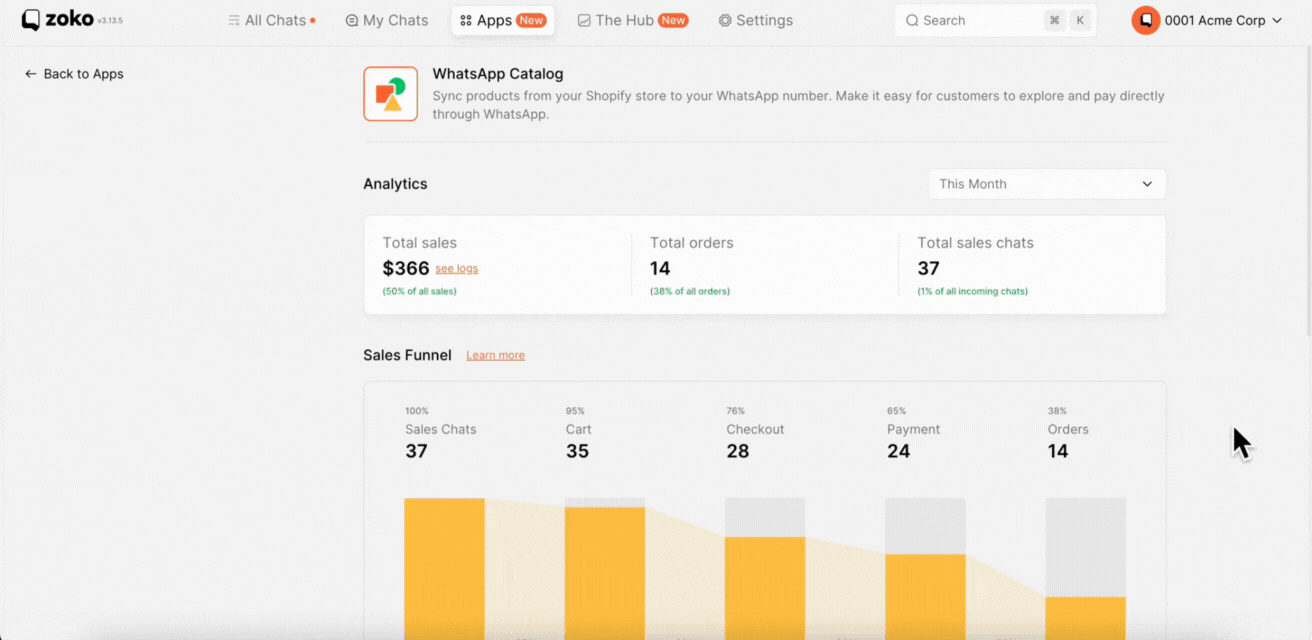Click the Sales Chats funnel bar
1312x640 pixels.
[444, 568]
